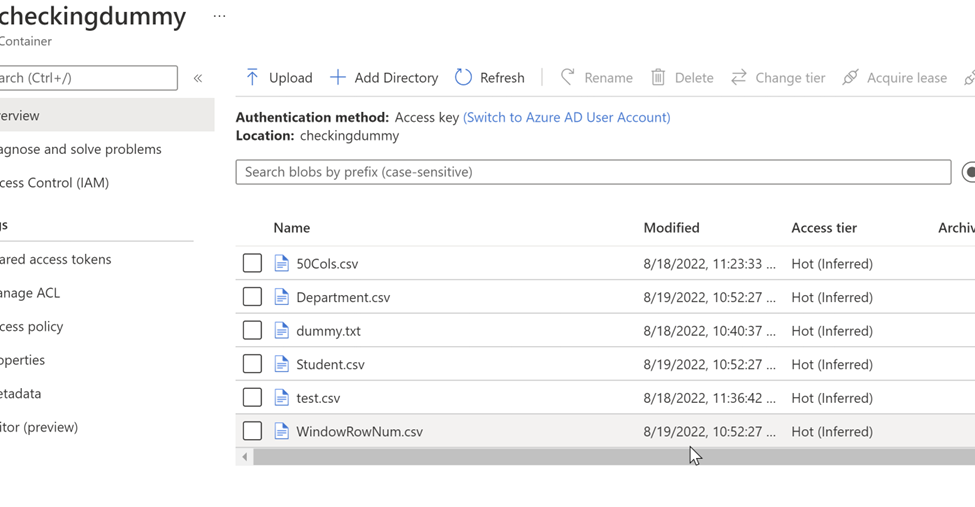Check the Student.csv row checkbox
Screen dimensions: 975x507
[x=252, y=364]
